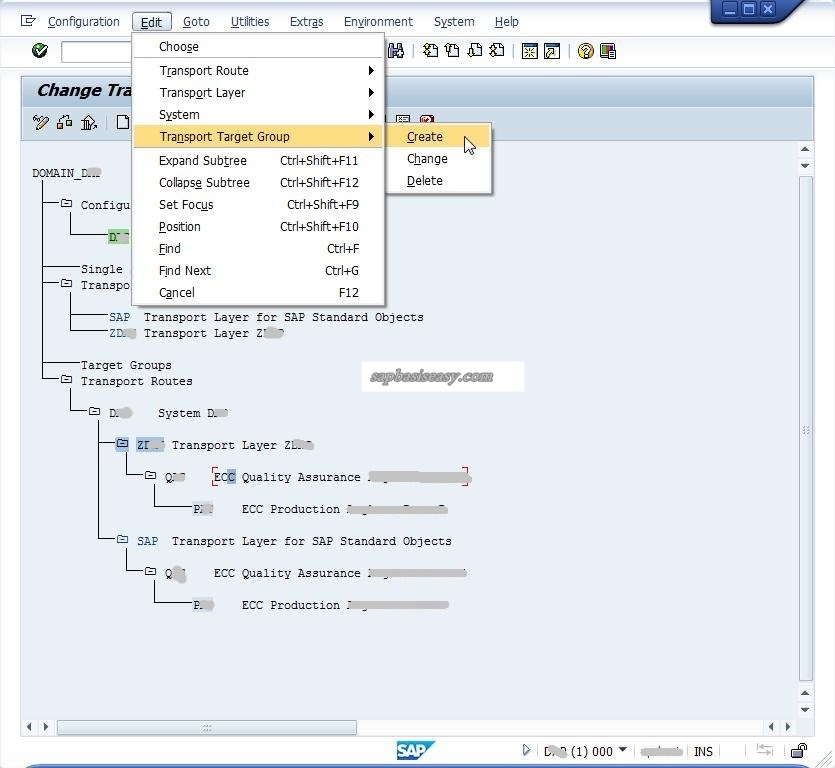Click the Generate Shortcut icon
835x768 pixels.
point(552,51)
